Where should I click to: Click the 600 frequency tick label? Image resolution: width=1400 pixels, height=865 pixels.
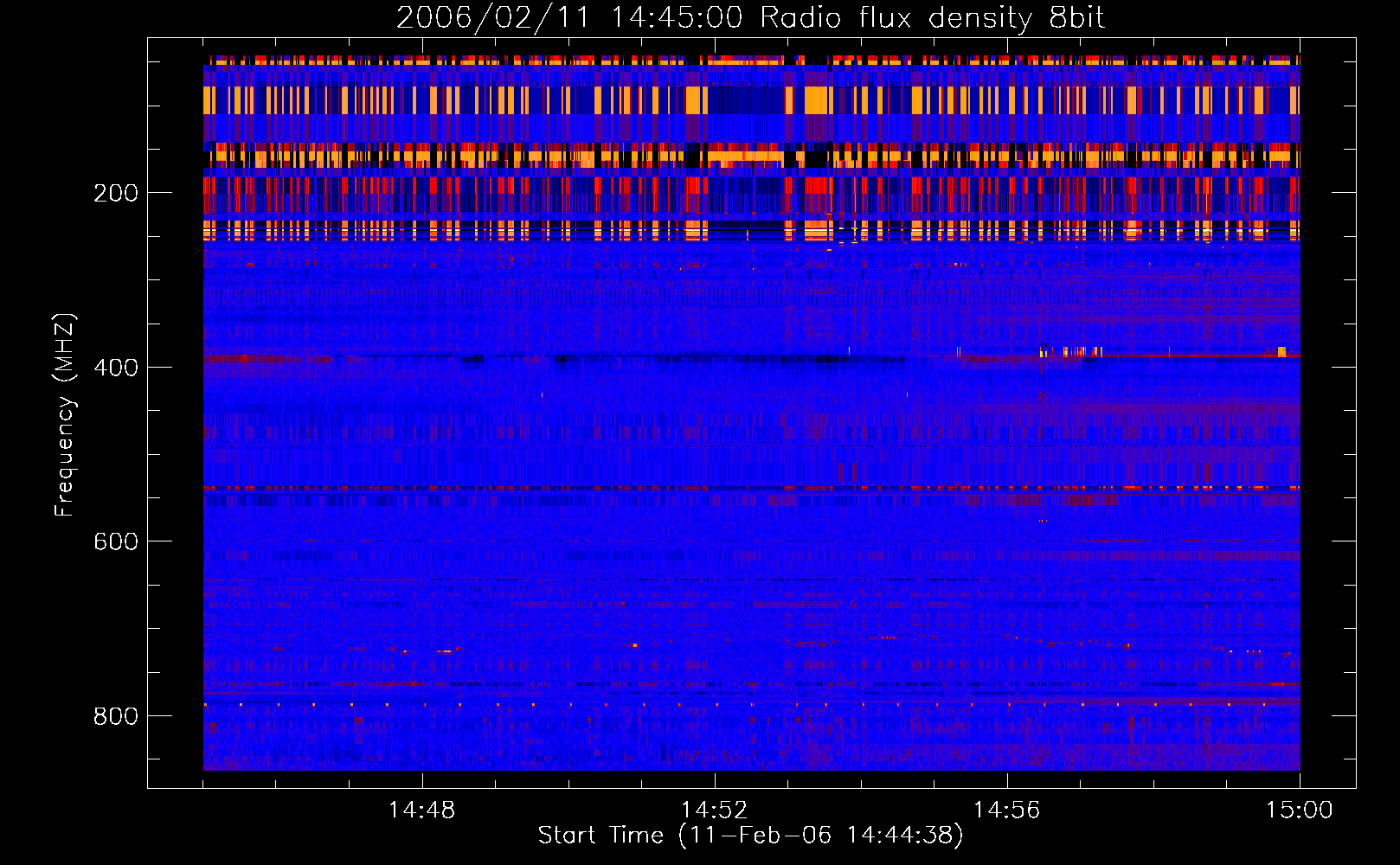pos(116,541)
